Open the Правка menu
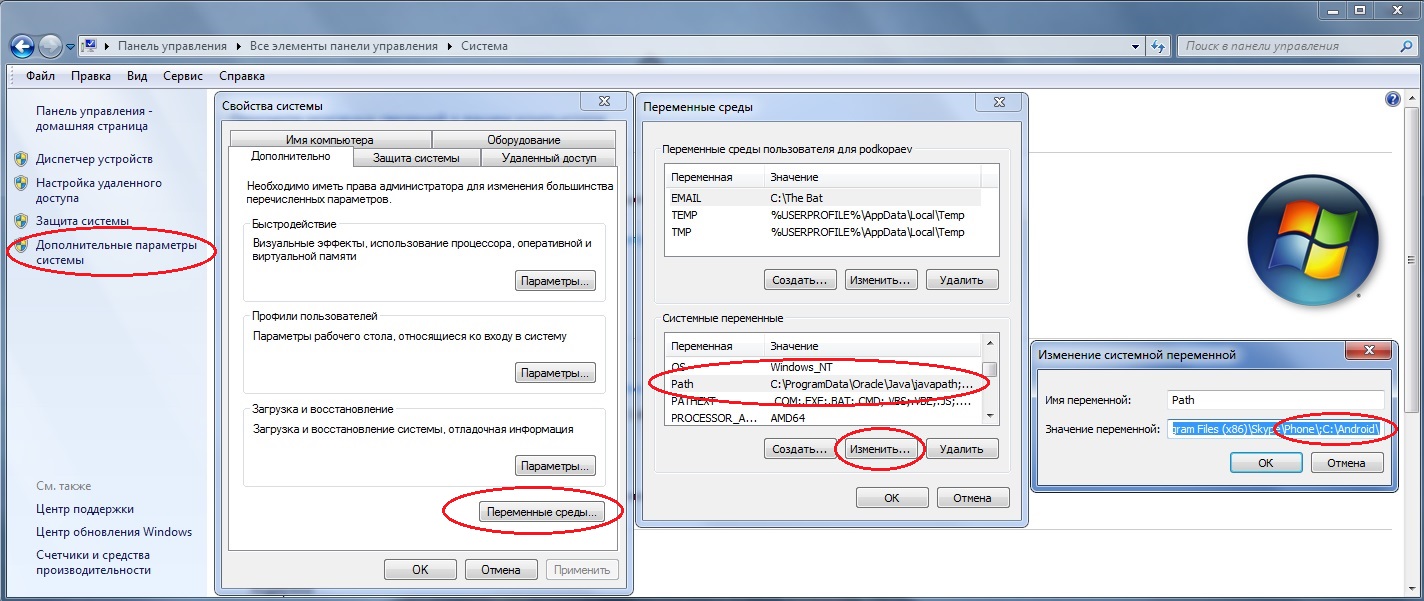The image size is (1424, 601). pos(91,76)
